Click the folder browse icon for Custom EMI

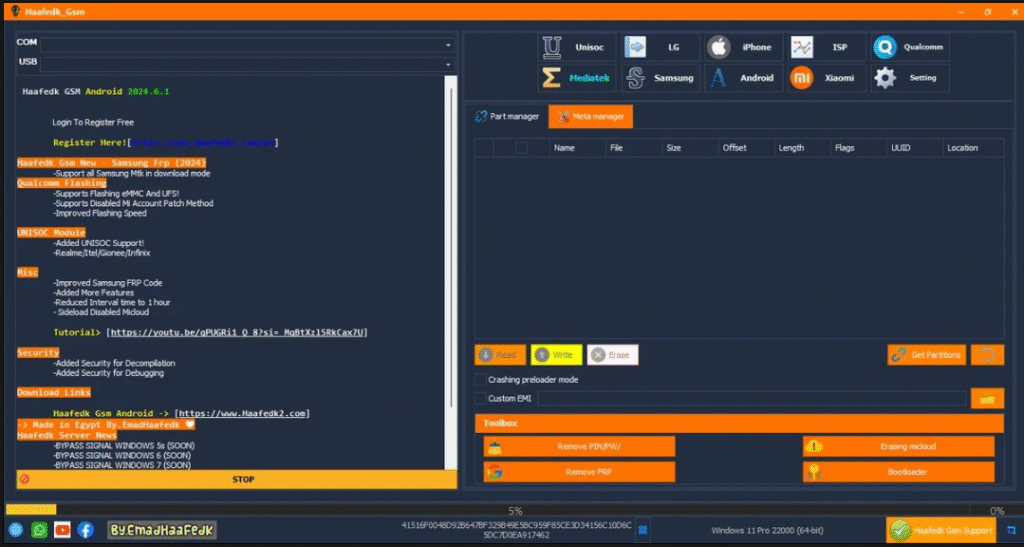[987, 398]
